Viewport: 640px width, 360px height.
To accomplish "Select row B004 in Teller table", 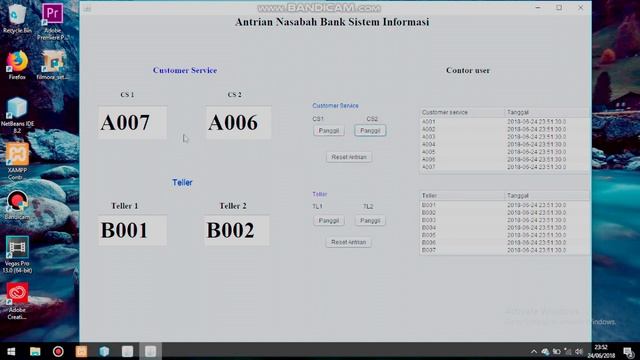I will [505, 227].
